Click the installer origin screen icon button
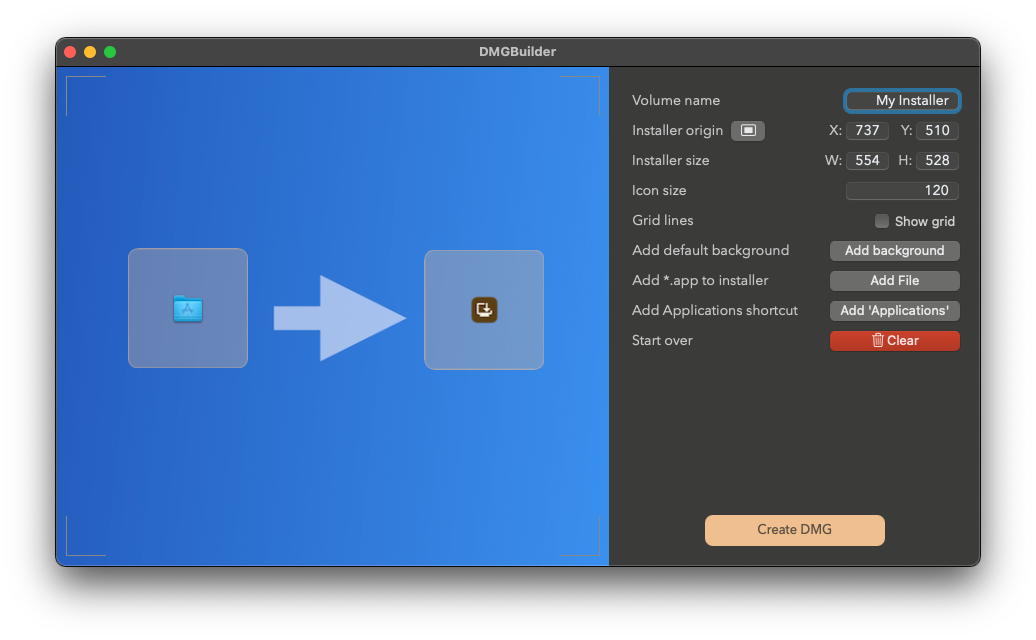Viewport: 1036px width, 640px height. (x=748, y=131)
